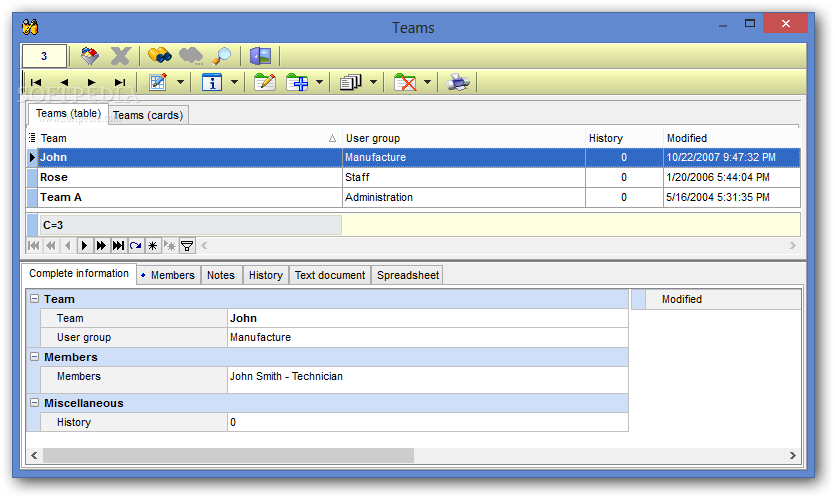Open dropdown next to information icon
The height and width of the screenshot is (498, 835).
[x=234, y=82]
